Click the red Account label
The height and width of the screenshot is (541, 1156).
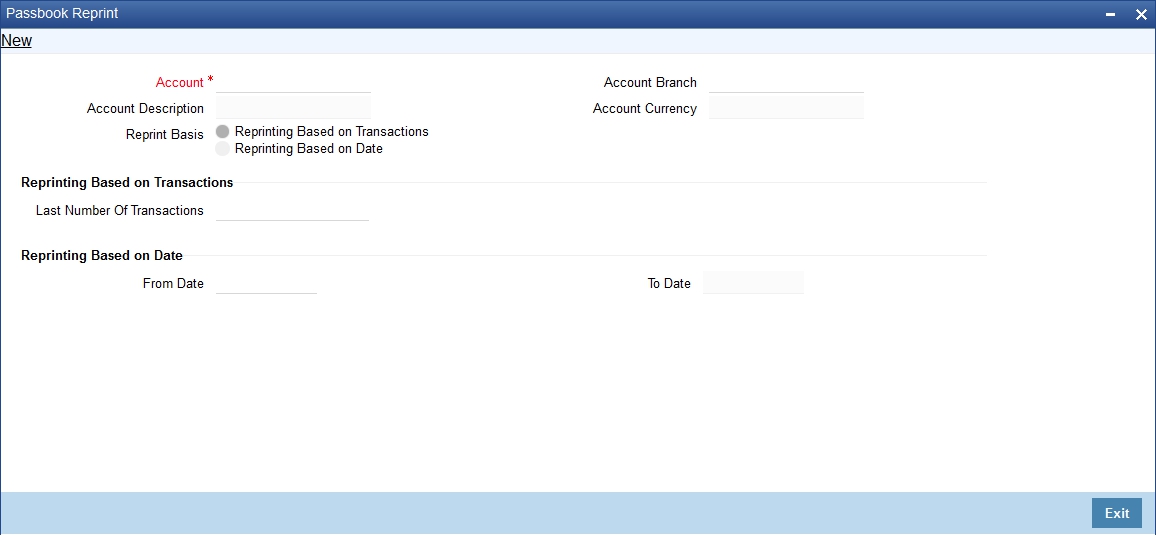(180, 83)
